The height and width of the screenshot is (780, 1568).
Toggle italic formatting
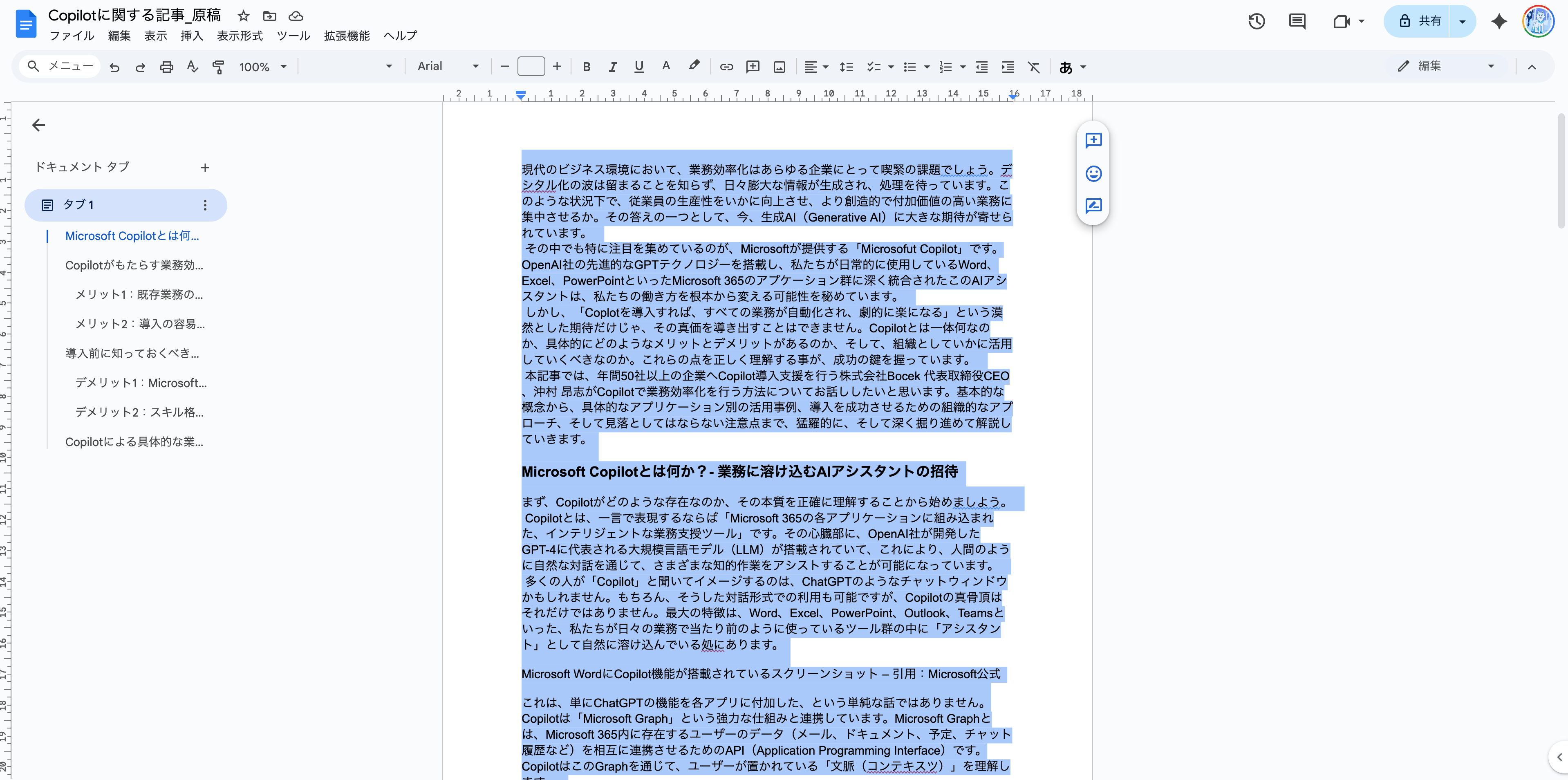click(613, 66)
